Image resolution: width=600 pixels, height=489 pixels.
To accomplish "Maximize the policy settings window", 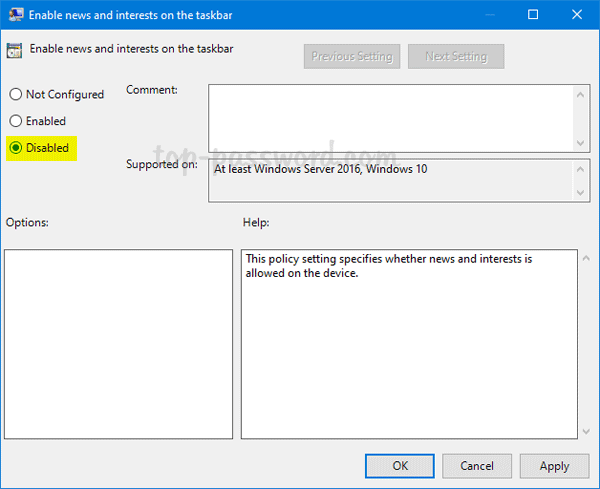I will click(533, 15).
